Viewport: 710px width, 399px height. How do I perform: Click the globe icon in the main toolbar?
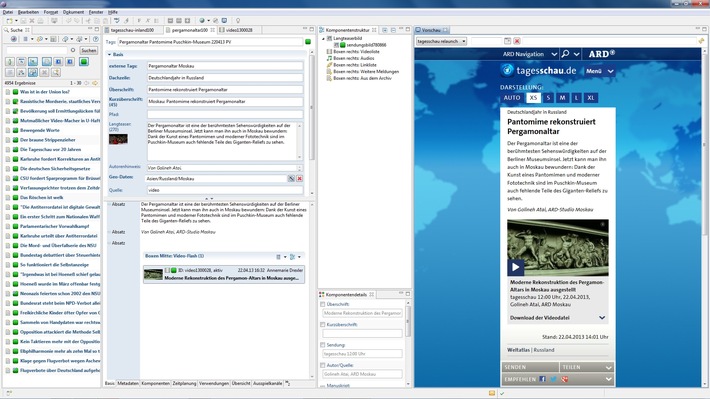202,21
